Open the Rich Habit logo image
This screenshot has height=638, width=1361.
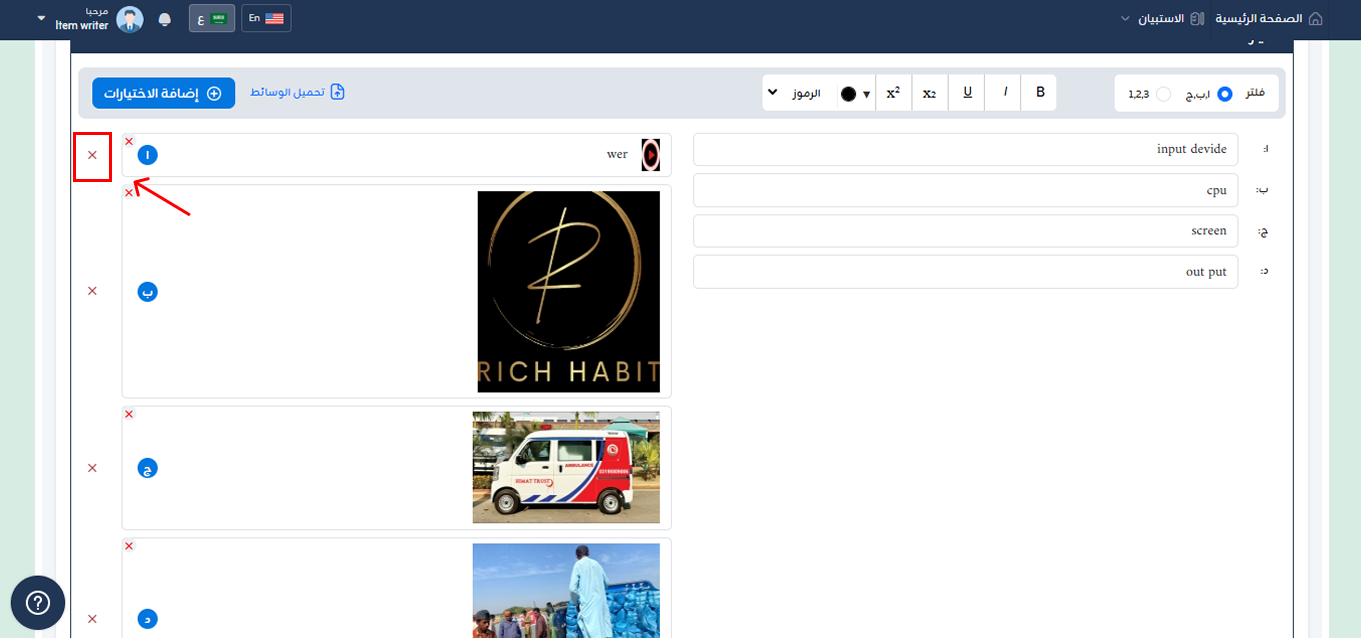569,292
